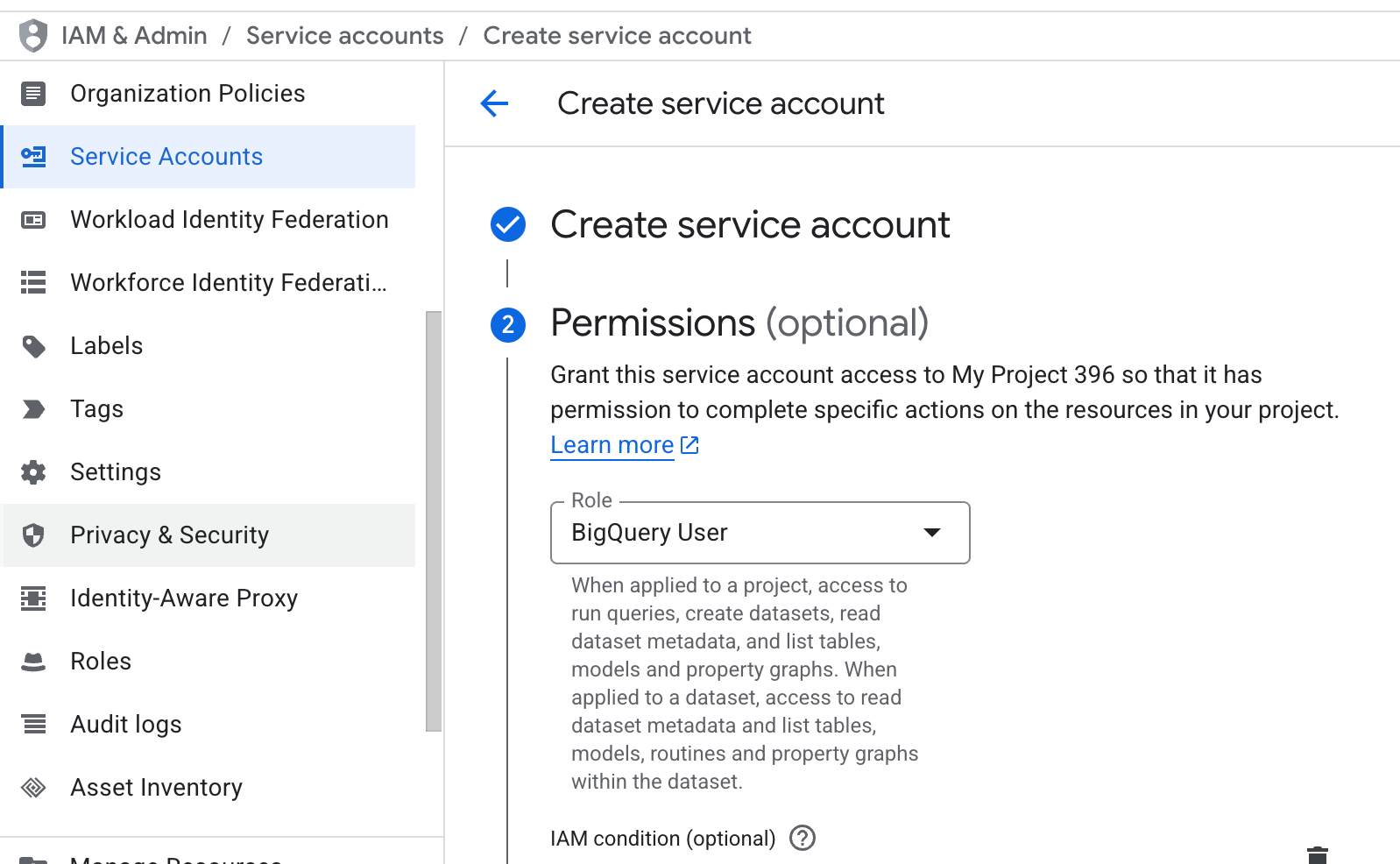Select Workforce Identity Federation in sidebar
The width and height of the screenshot is (1400, 864).
[x=209, y=282]
